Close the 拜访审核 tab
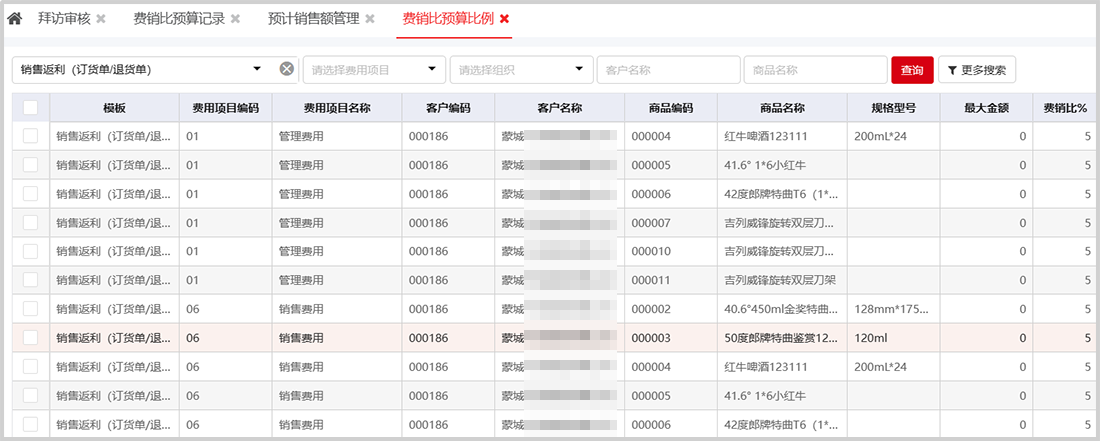 tap(101, 19)
